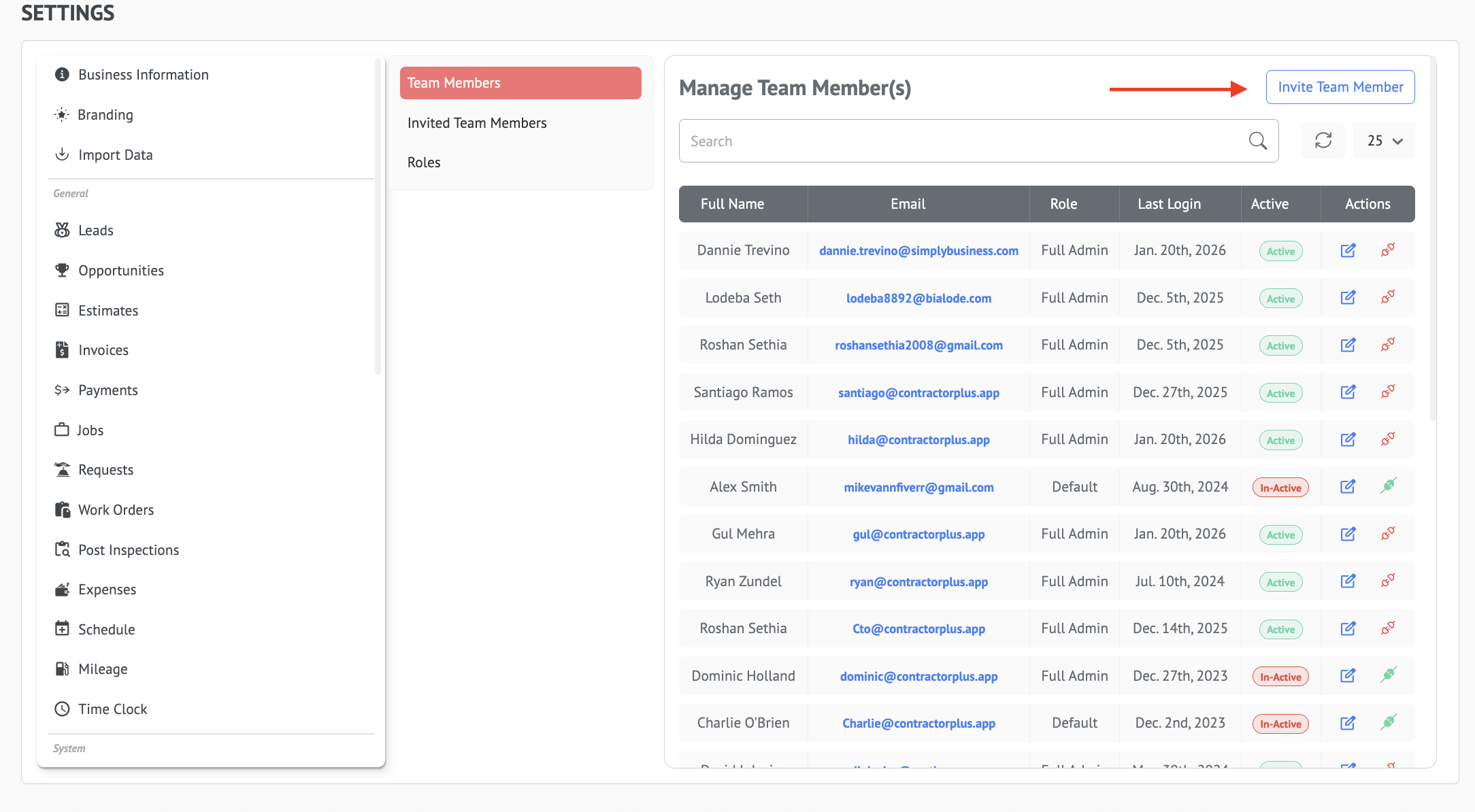Click the refresh icon beside search
1475x812 pixels.
pos(1323,141)
